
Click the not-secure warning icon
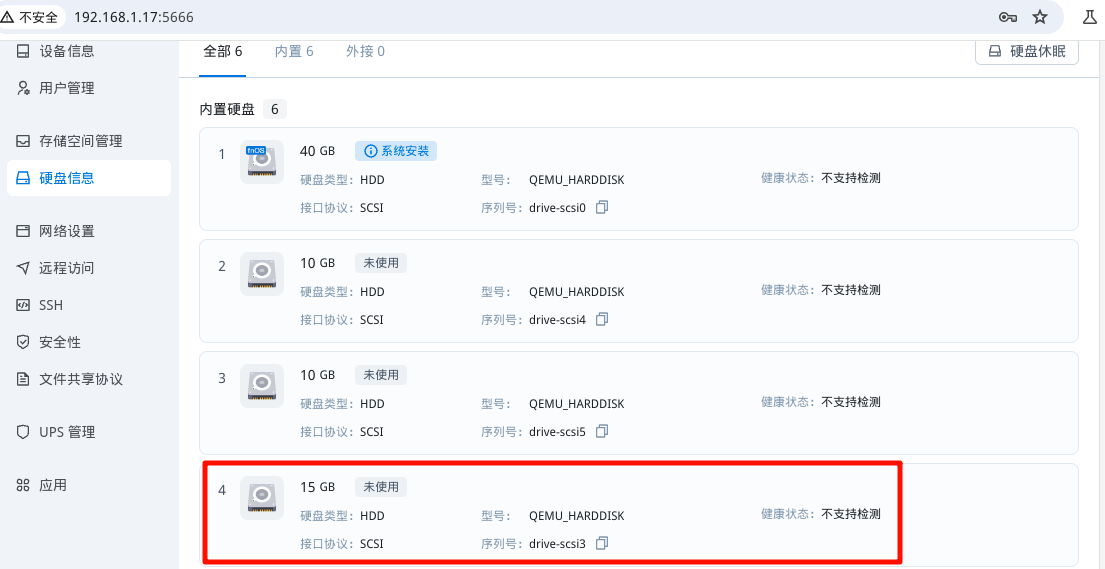(x=8, y=17)
